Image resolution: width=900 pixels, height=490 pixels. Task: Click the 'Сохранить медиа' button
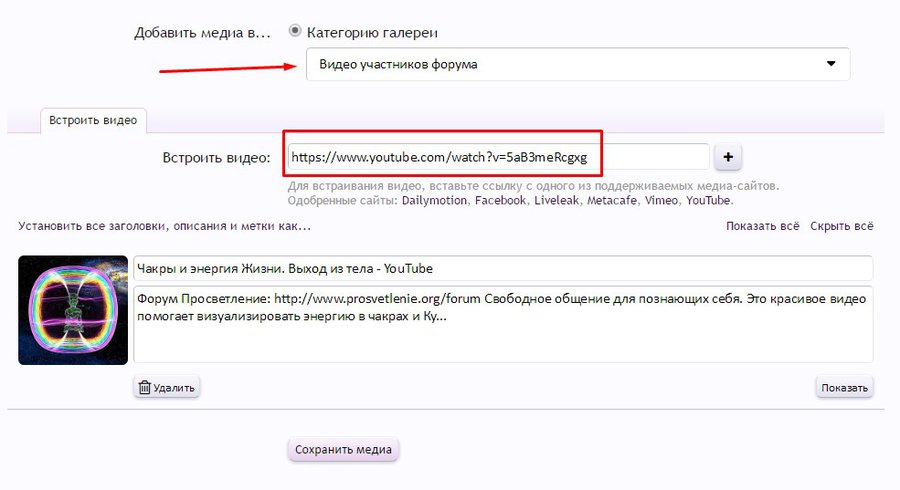coord(343,449)
